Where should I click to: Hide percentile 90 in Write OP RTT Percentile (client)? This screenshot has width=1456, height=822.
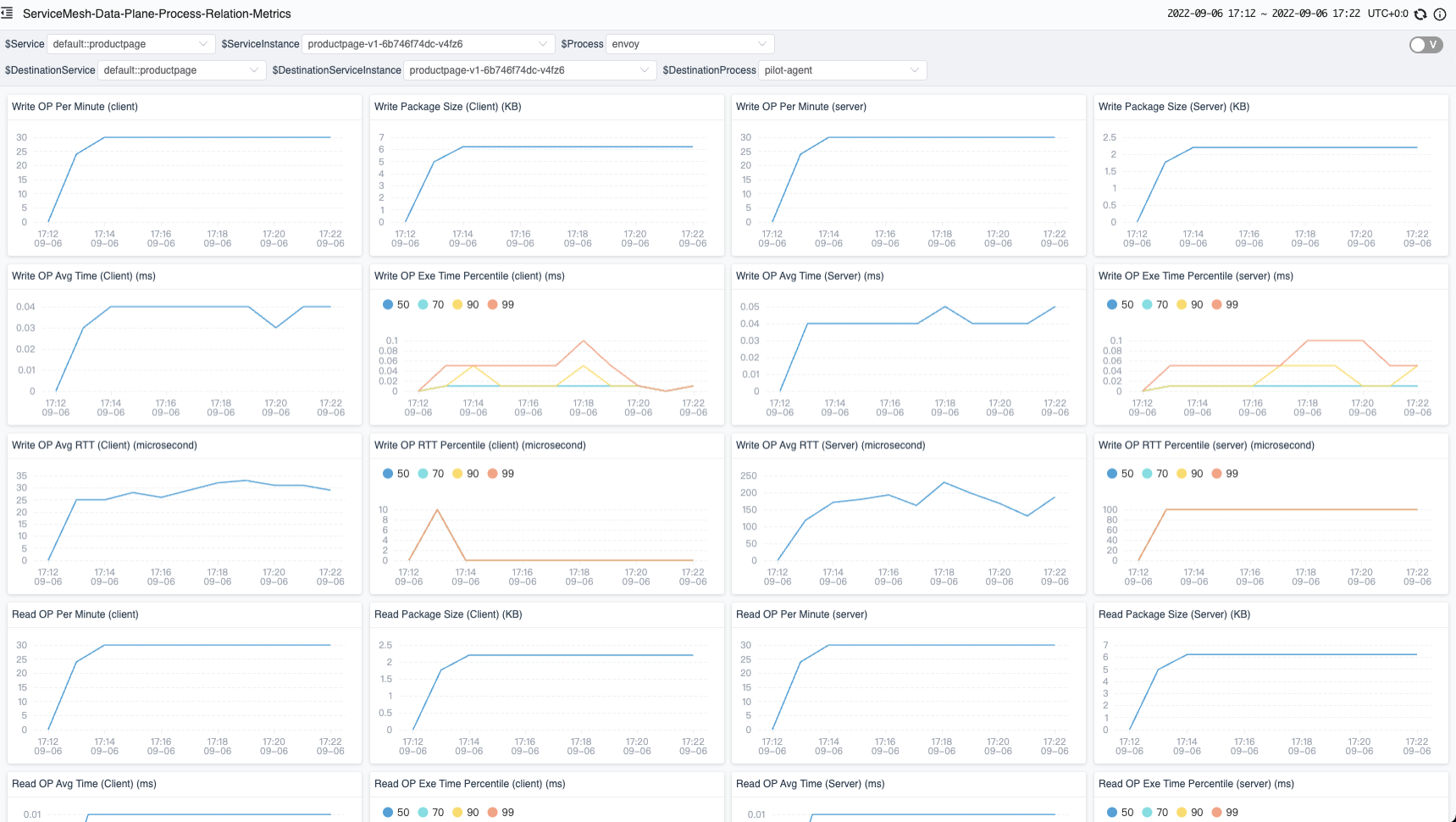(466, 474)
